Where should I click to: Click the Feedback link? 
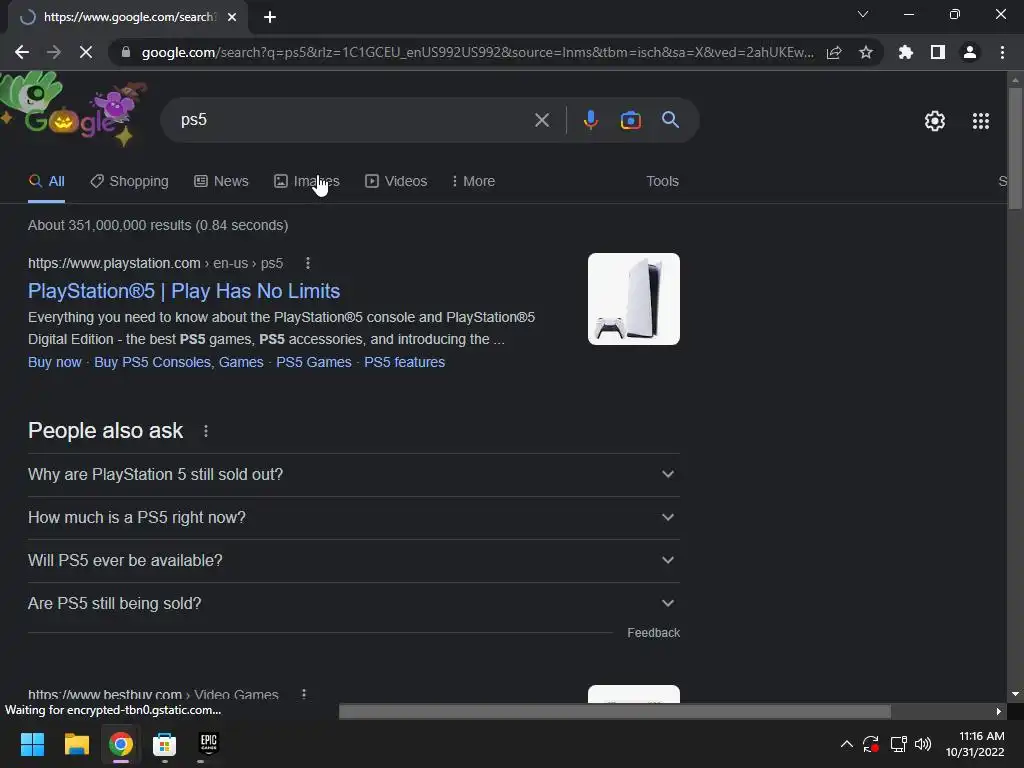[653, 633]
